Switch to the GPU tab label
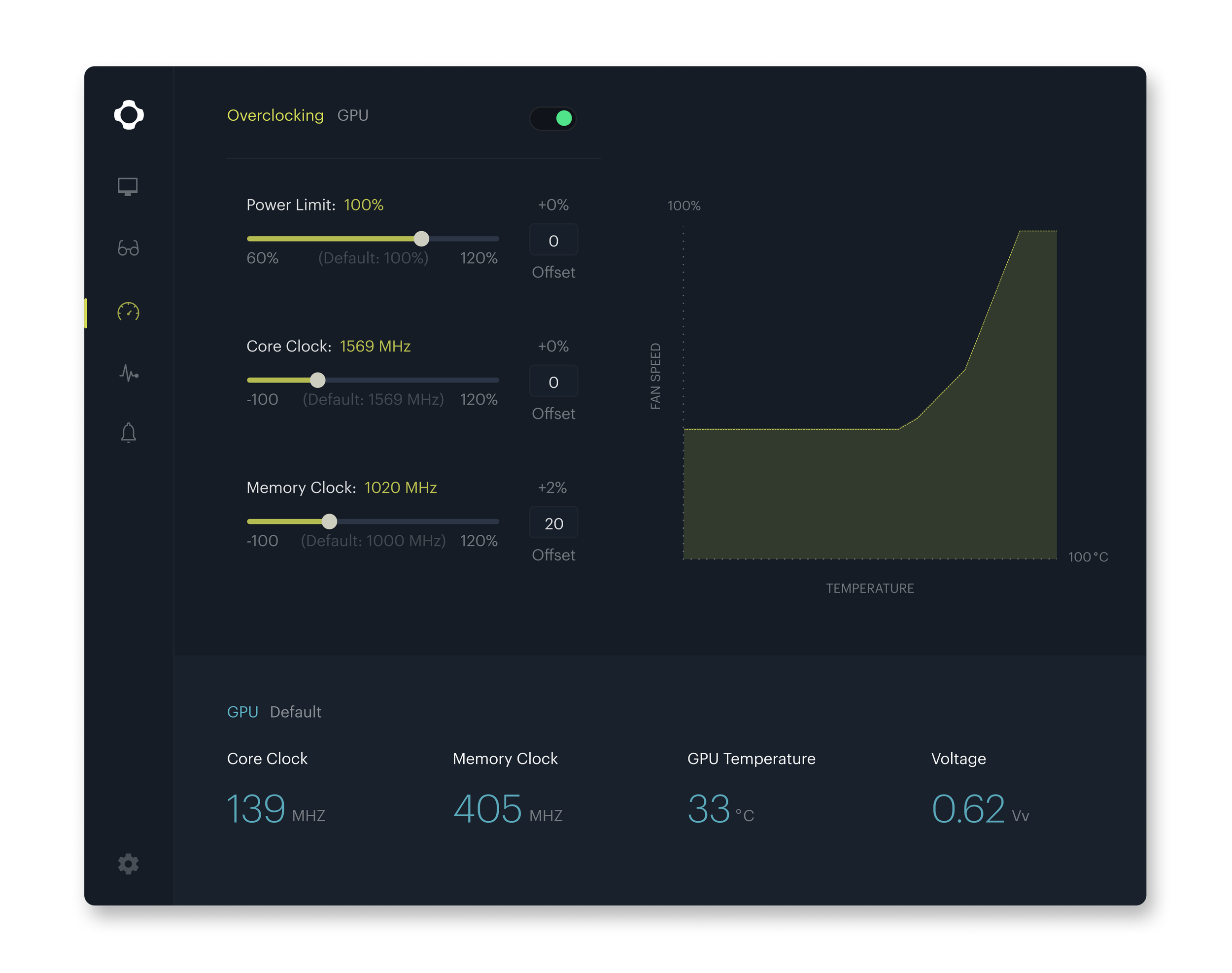The height and width of the screenshot is (973, 1232). (352, 116)
